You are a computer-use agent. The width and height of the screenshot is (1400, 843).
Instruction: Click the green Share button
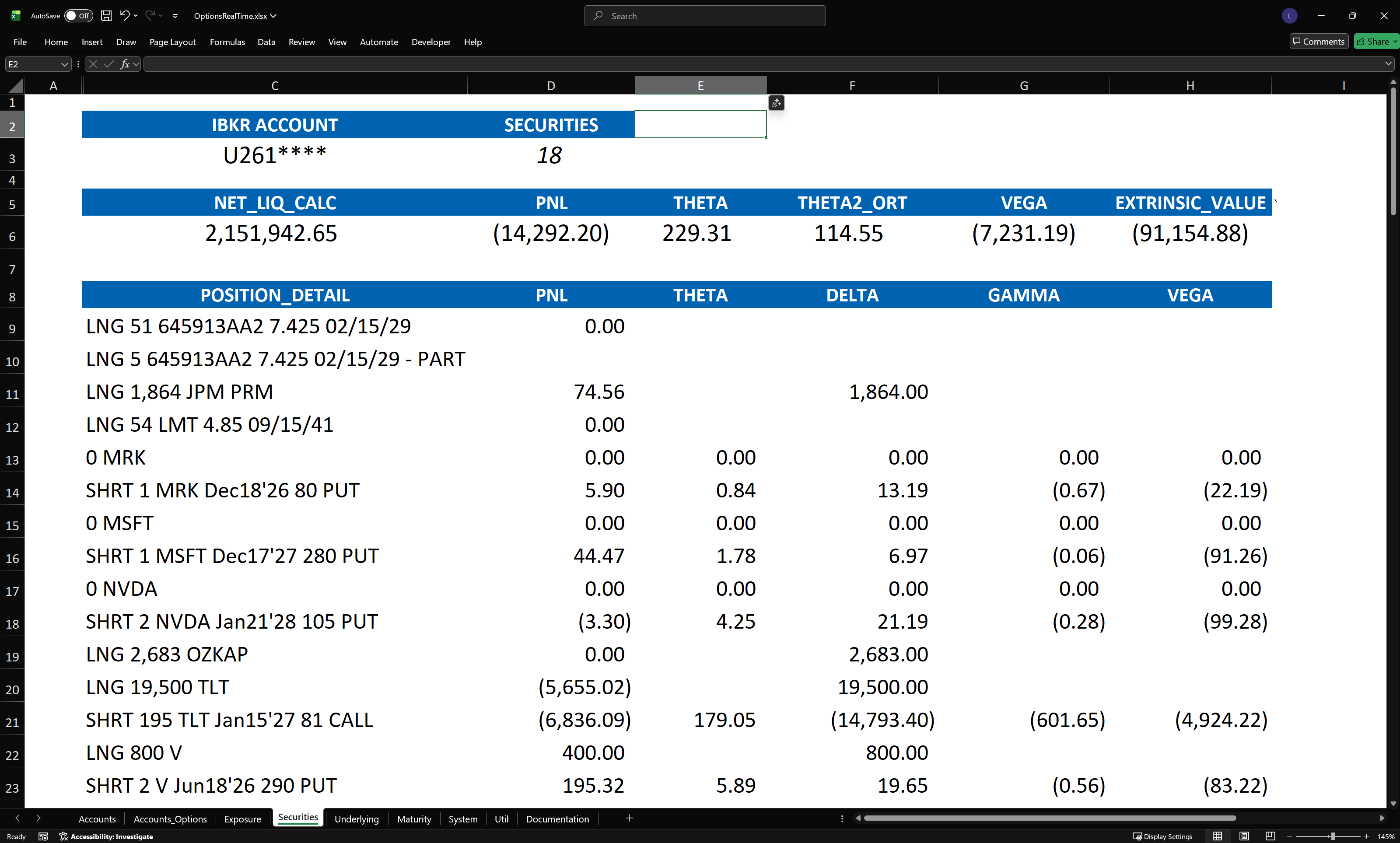coord(1375,42)
